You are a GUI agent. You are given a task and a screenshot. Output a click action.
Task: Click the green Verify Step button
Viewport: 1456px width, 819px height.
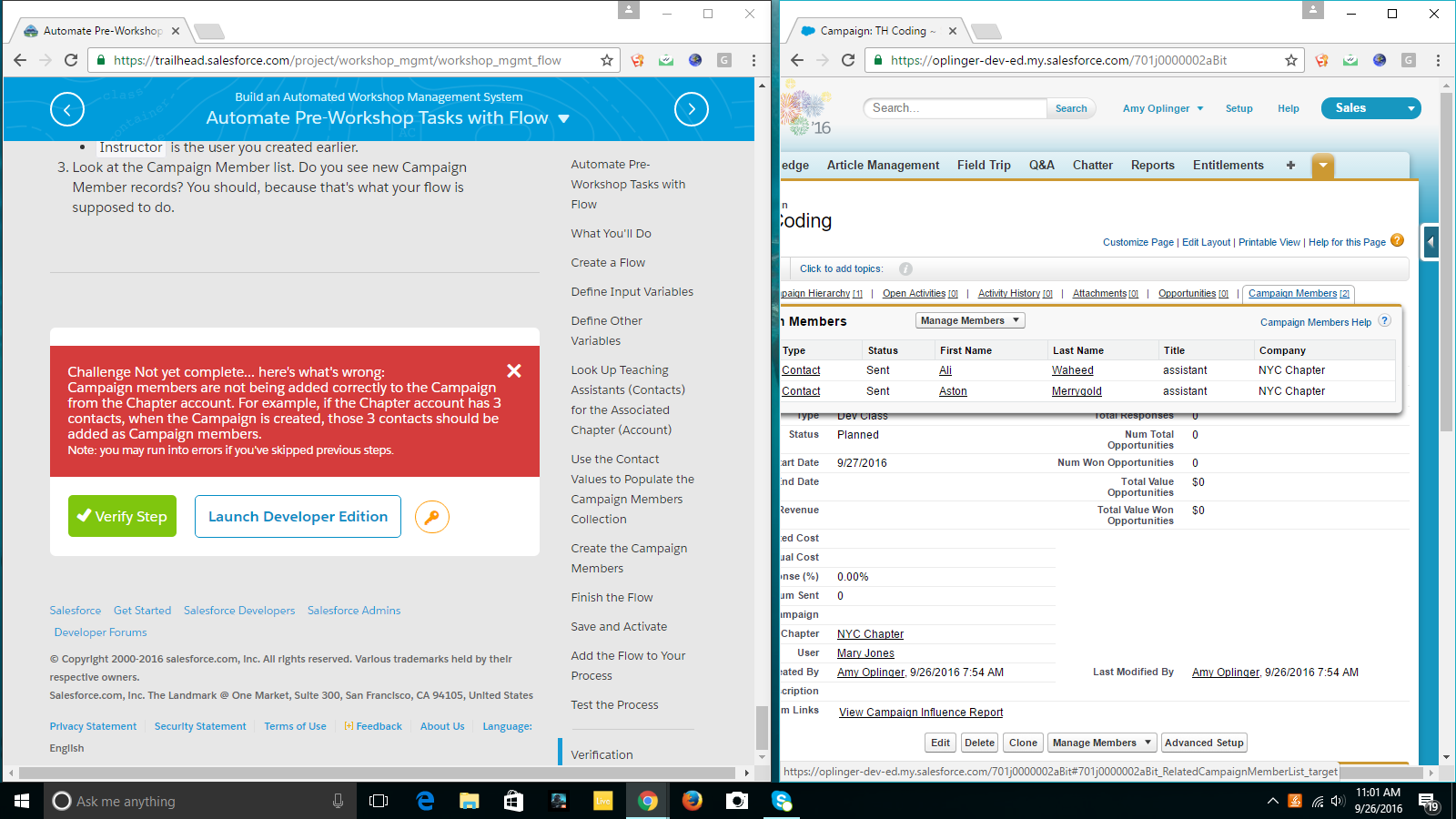(122, 516)
